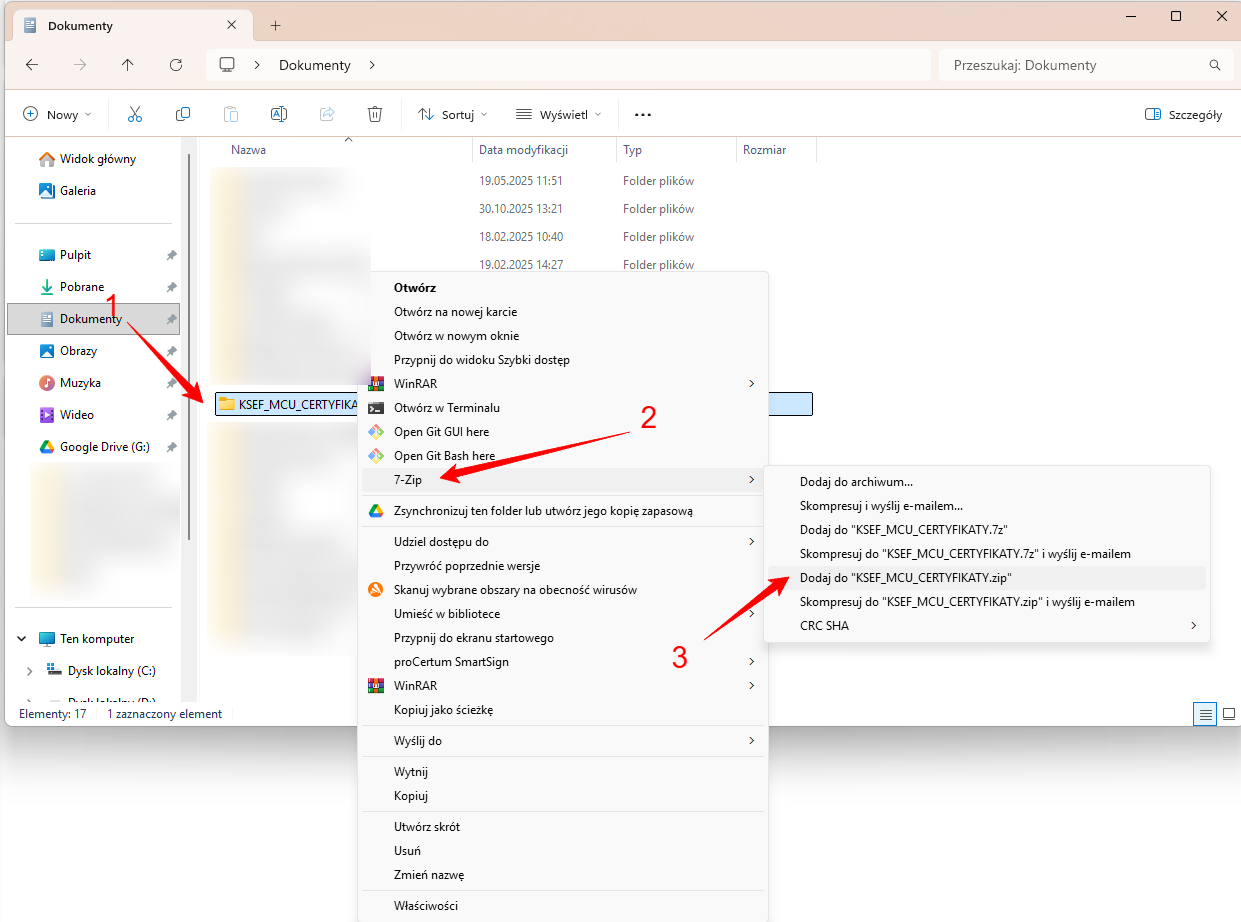Choose Właściwości in context menu

point(563,906)
